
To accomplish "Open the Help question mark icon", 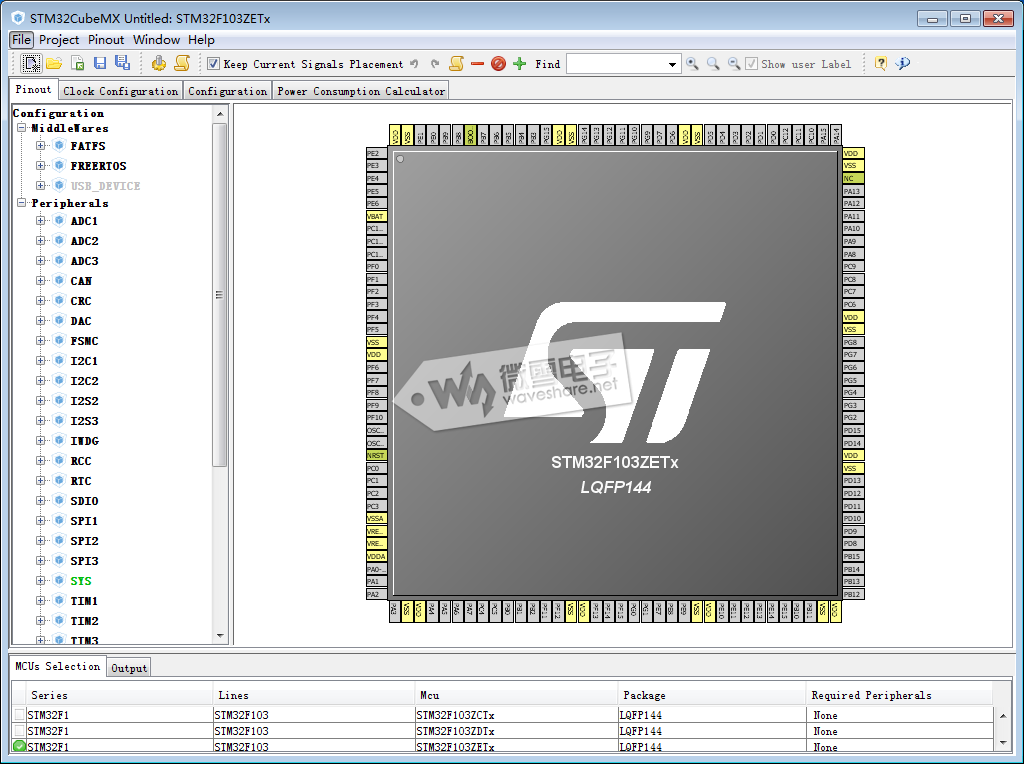I will click(x=881, y=63).
